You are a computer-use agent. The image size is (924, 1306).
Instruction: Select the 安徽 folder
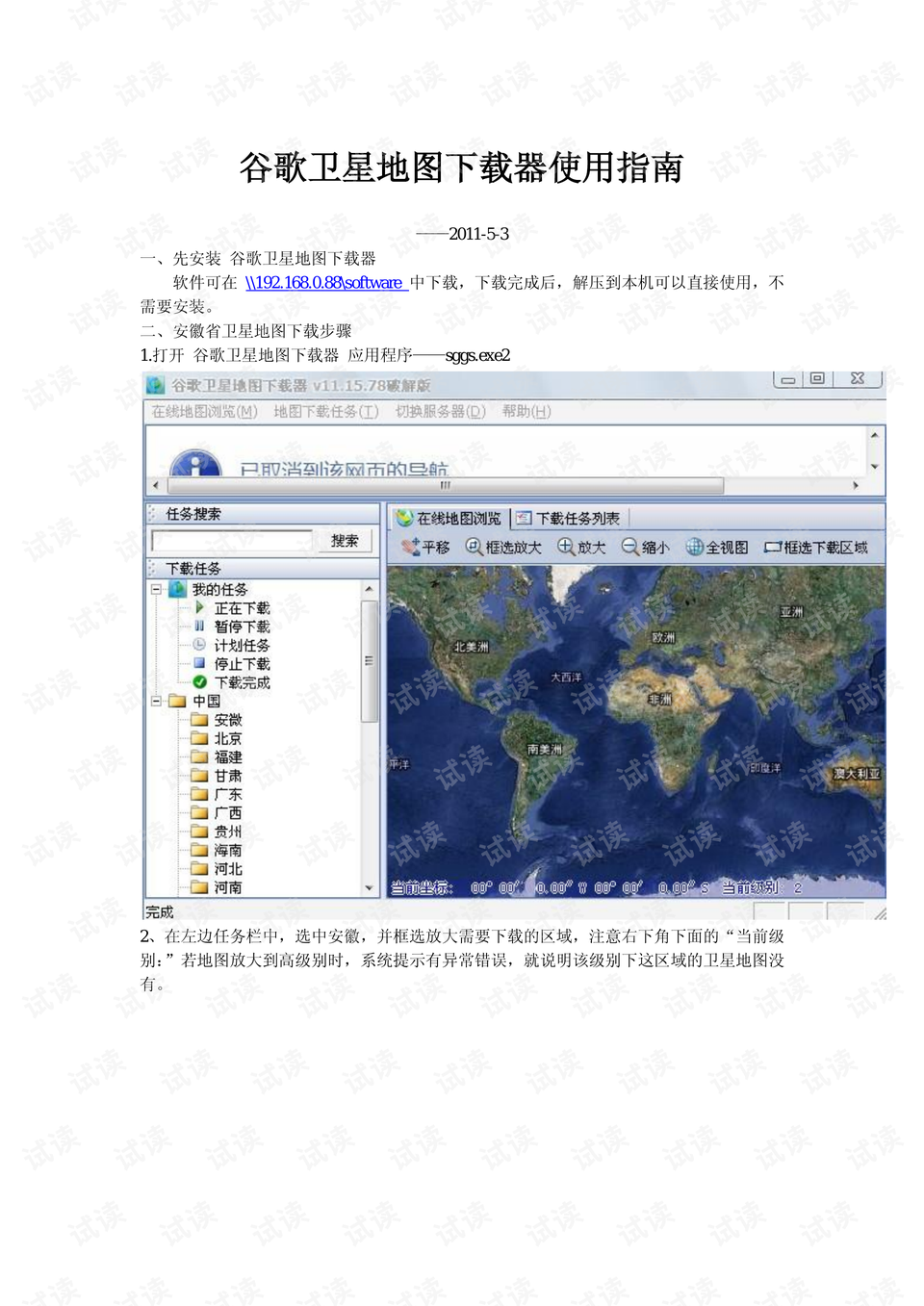(x=217, y=720)
